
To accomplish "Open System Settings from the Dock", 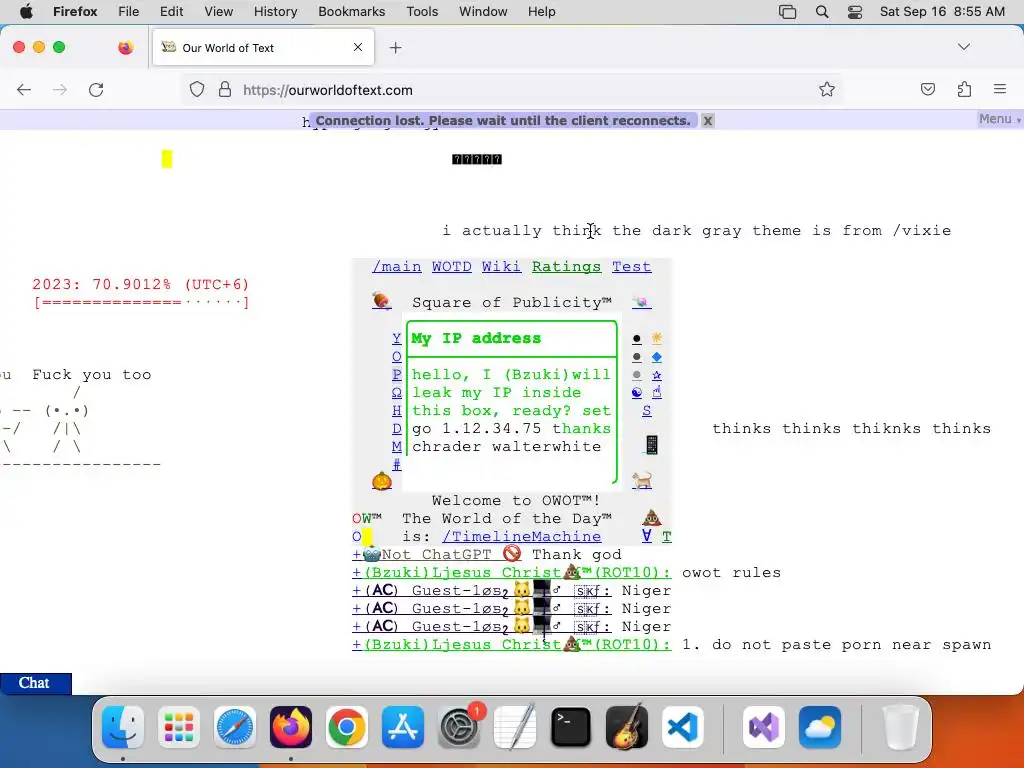I will [458, 727].
